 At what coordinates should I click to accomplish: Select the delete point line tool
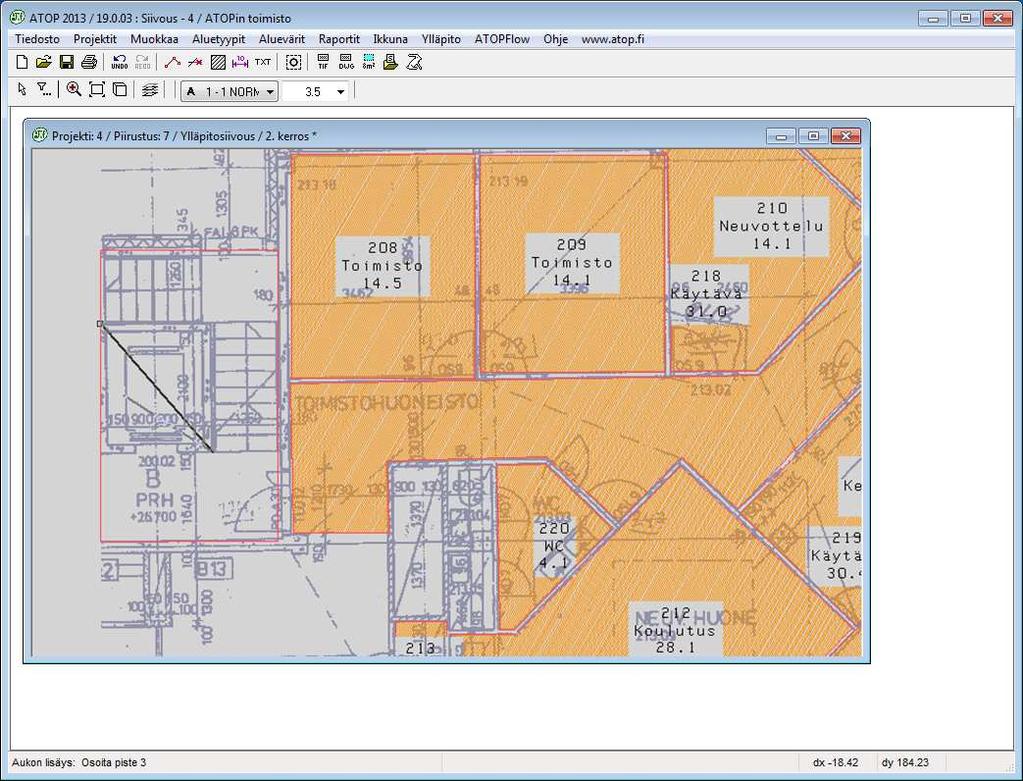click(x=195, y=62)
